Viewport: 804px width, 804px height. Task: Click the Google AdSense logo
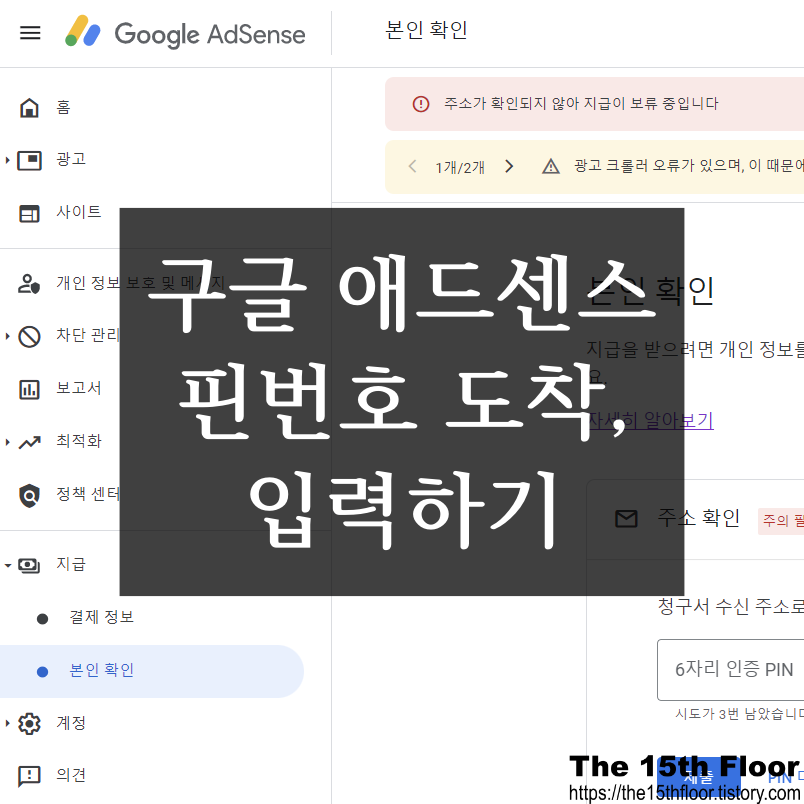pyautogui.click(x=185, y=32)
